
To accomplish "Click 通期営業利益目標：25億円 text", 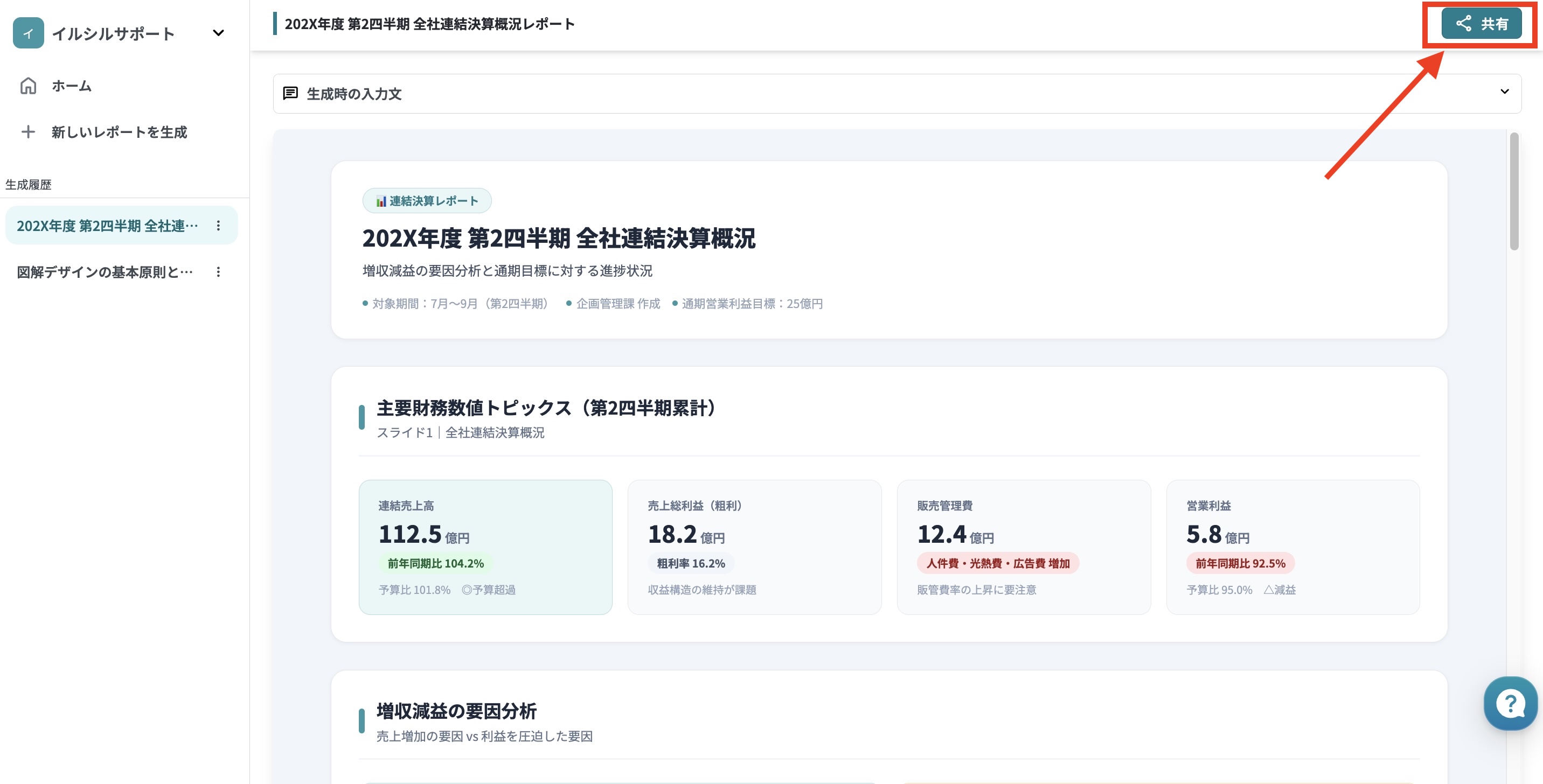I will tap(752, 304).
